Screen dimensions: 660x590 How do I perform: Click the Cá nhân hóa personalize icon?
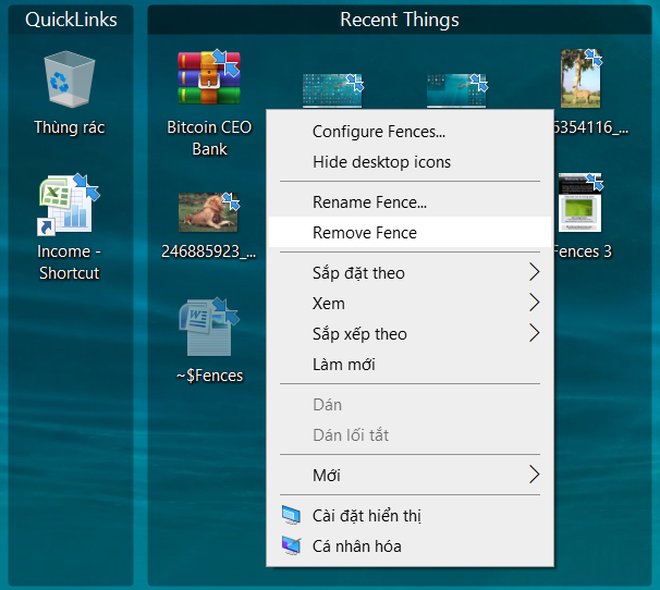tap(291, 546)
